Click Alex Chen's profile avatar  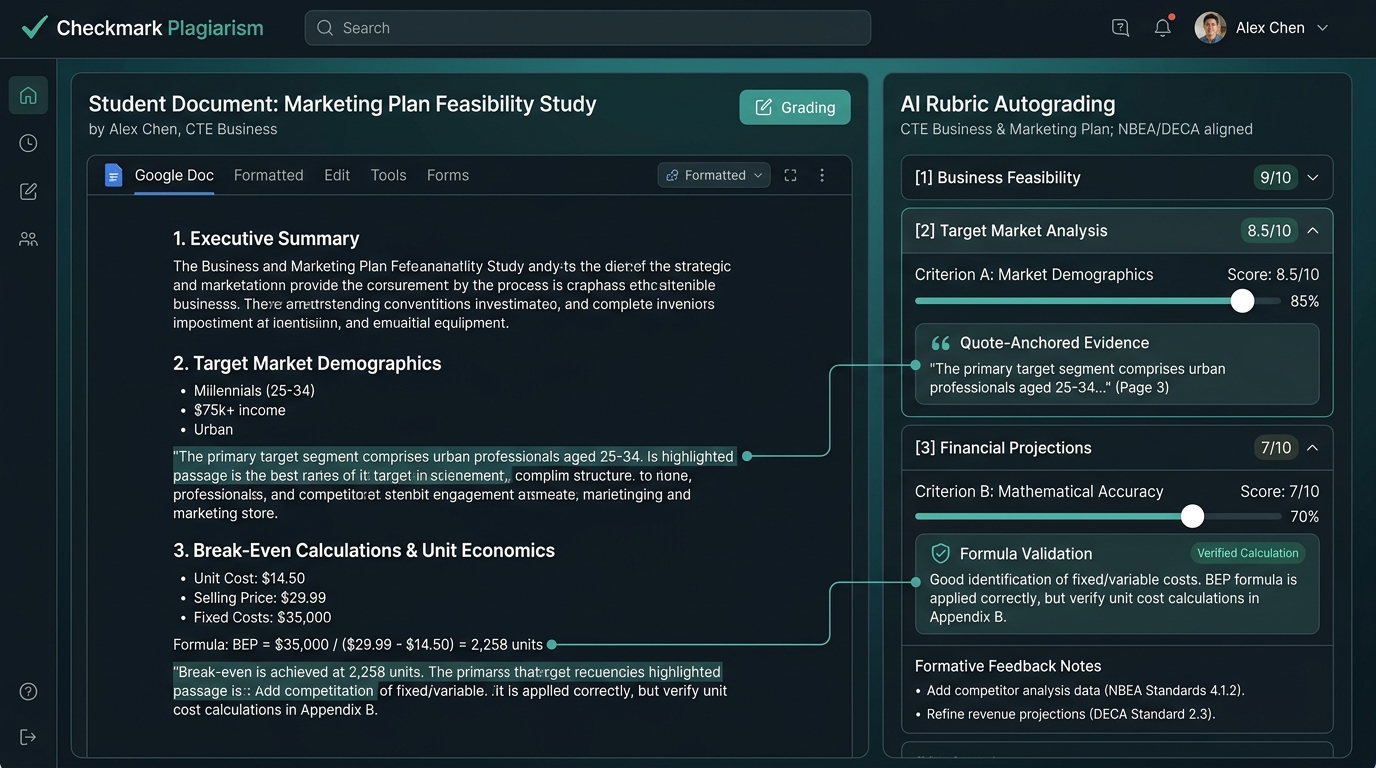[x=1210, y=28]
